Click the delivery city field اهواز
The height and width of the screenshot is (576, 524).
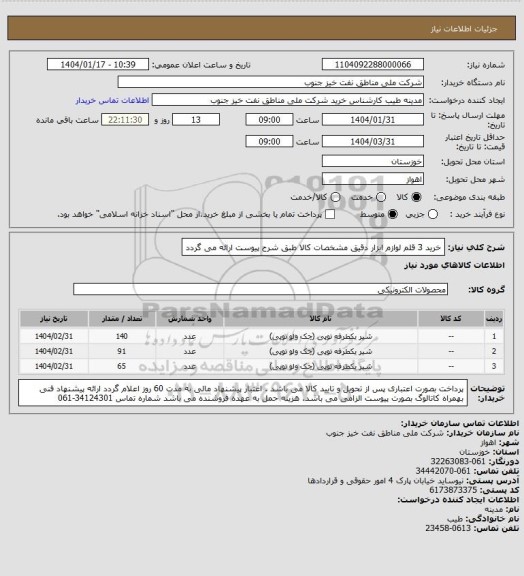[373, 179]
